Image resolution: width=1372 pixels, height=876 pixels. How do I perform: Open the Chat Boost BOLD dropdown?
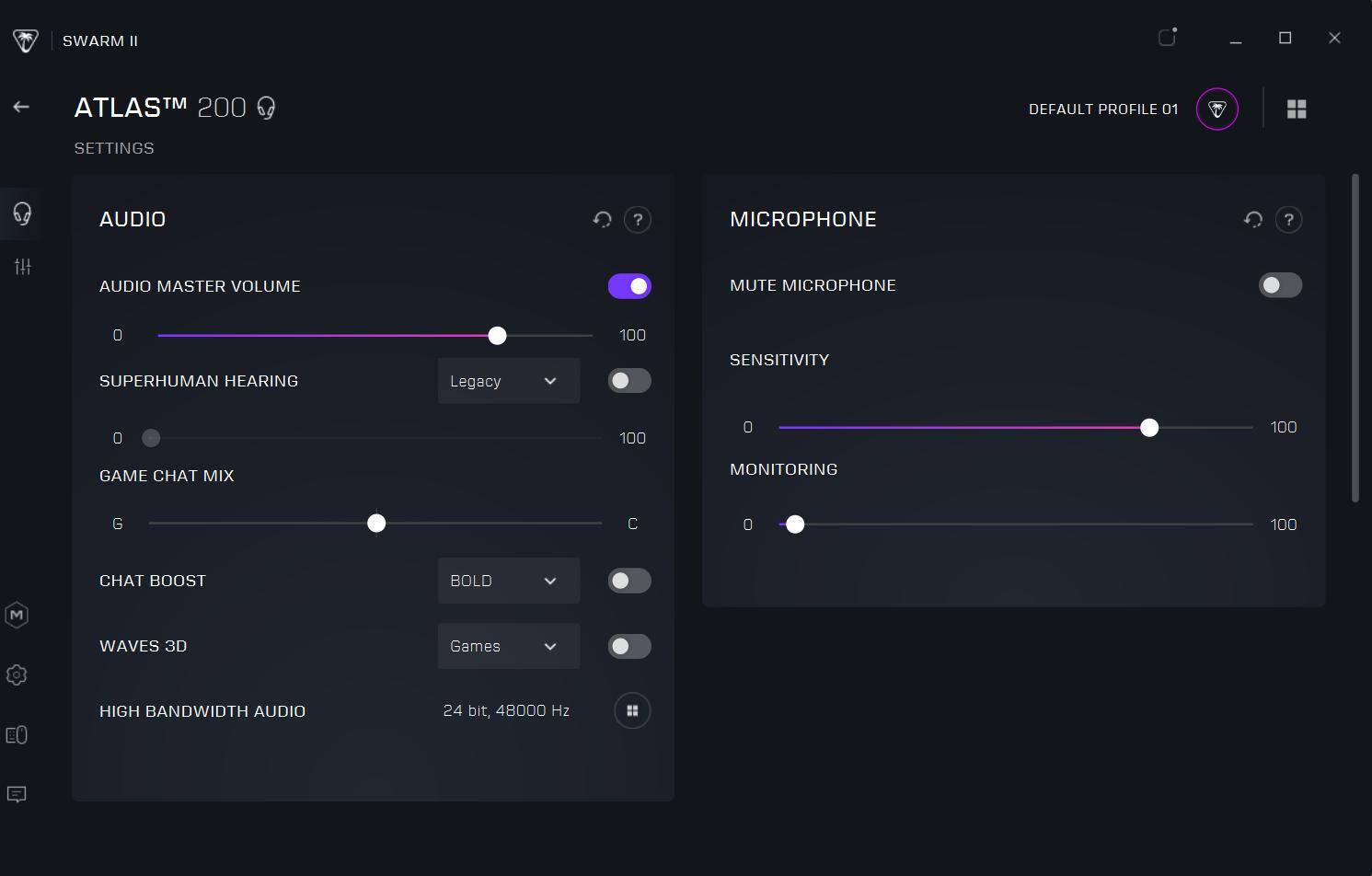coord(508,581)
